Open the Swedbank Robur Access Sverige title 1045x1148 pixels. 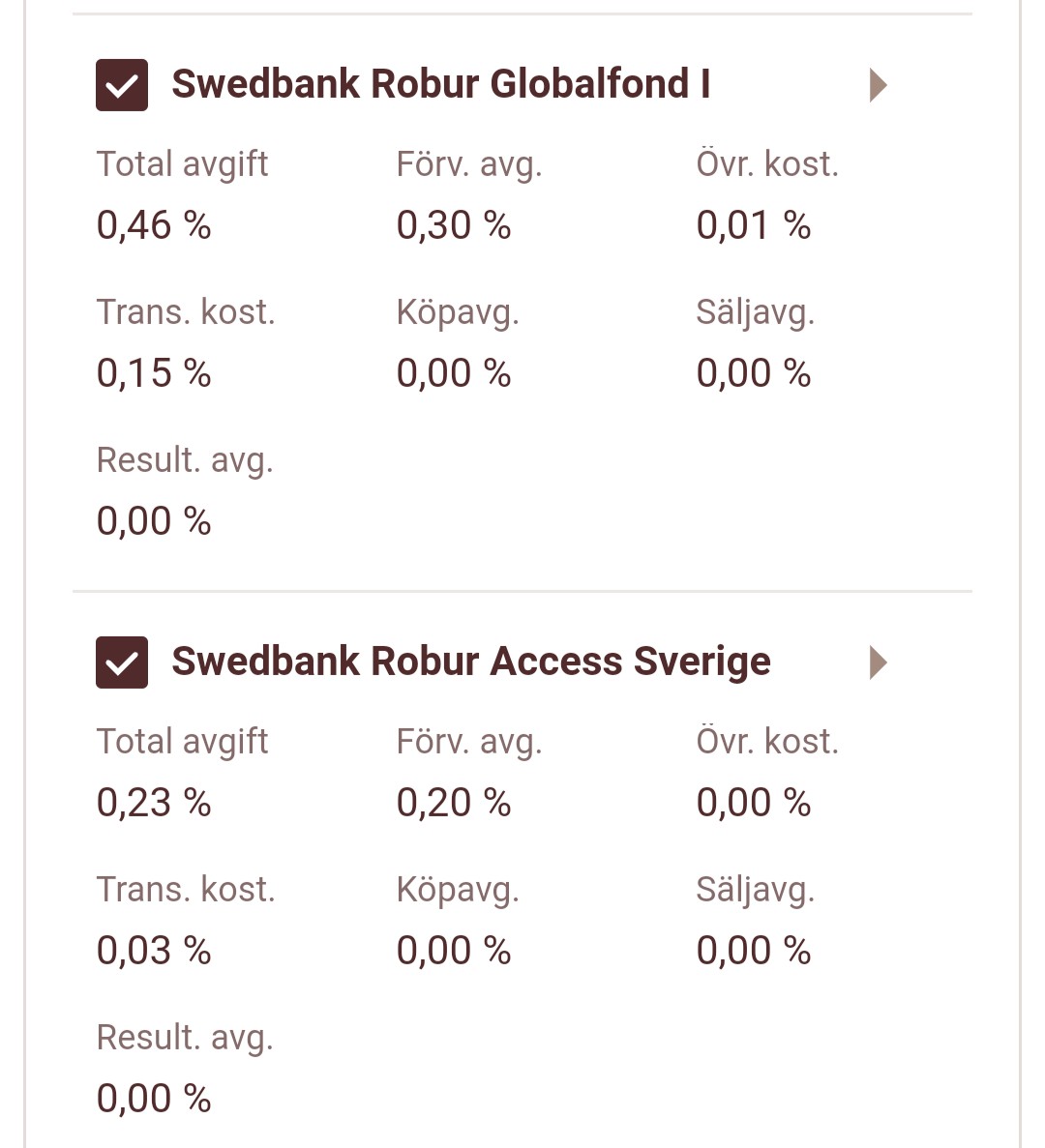[x=470, y=662]
